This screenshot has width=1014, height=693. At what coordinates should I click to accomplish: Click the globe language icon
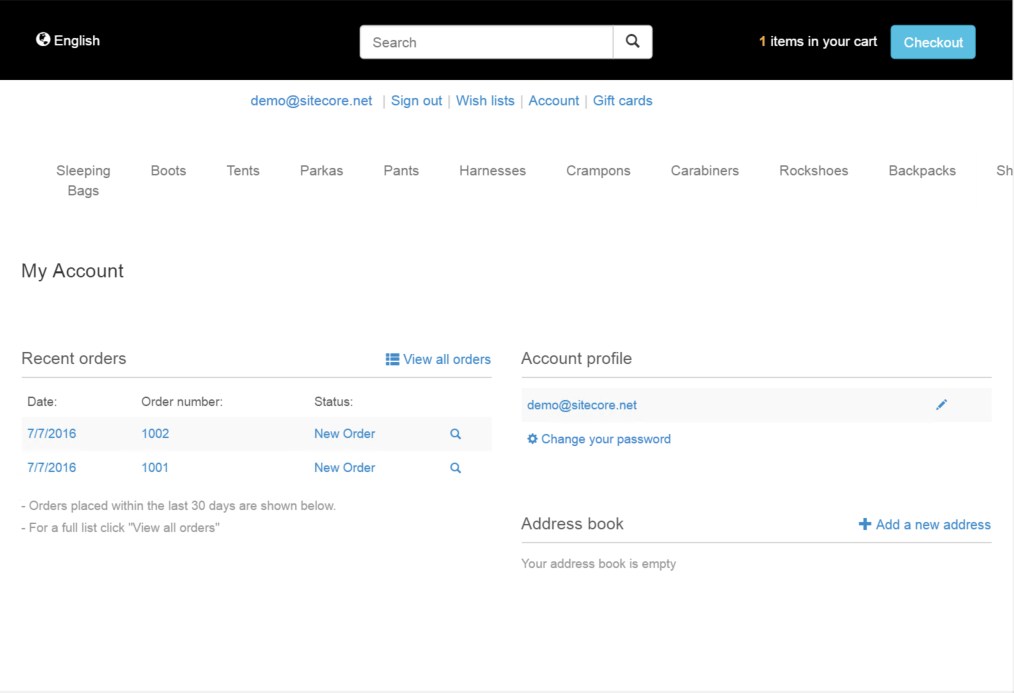click(x=43, y=40)
